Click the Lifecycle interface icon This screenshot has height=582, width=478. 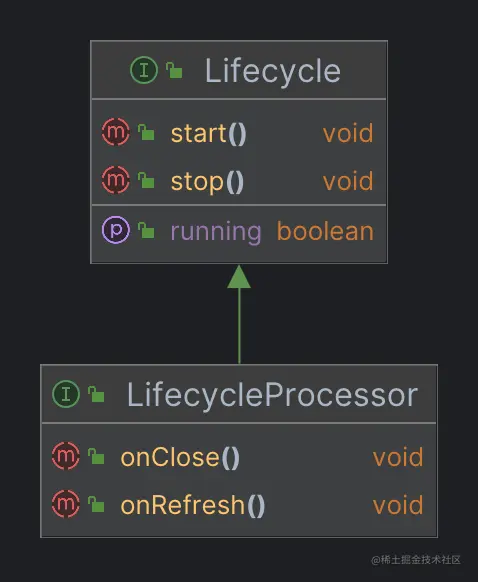(x=144, y=70)
